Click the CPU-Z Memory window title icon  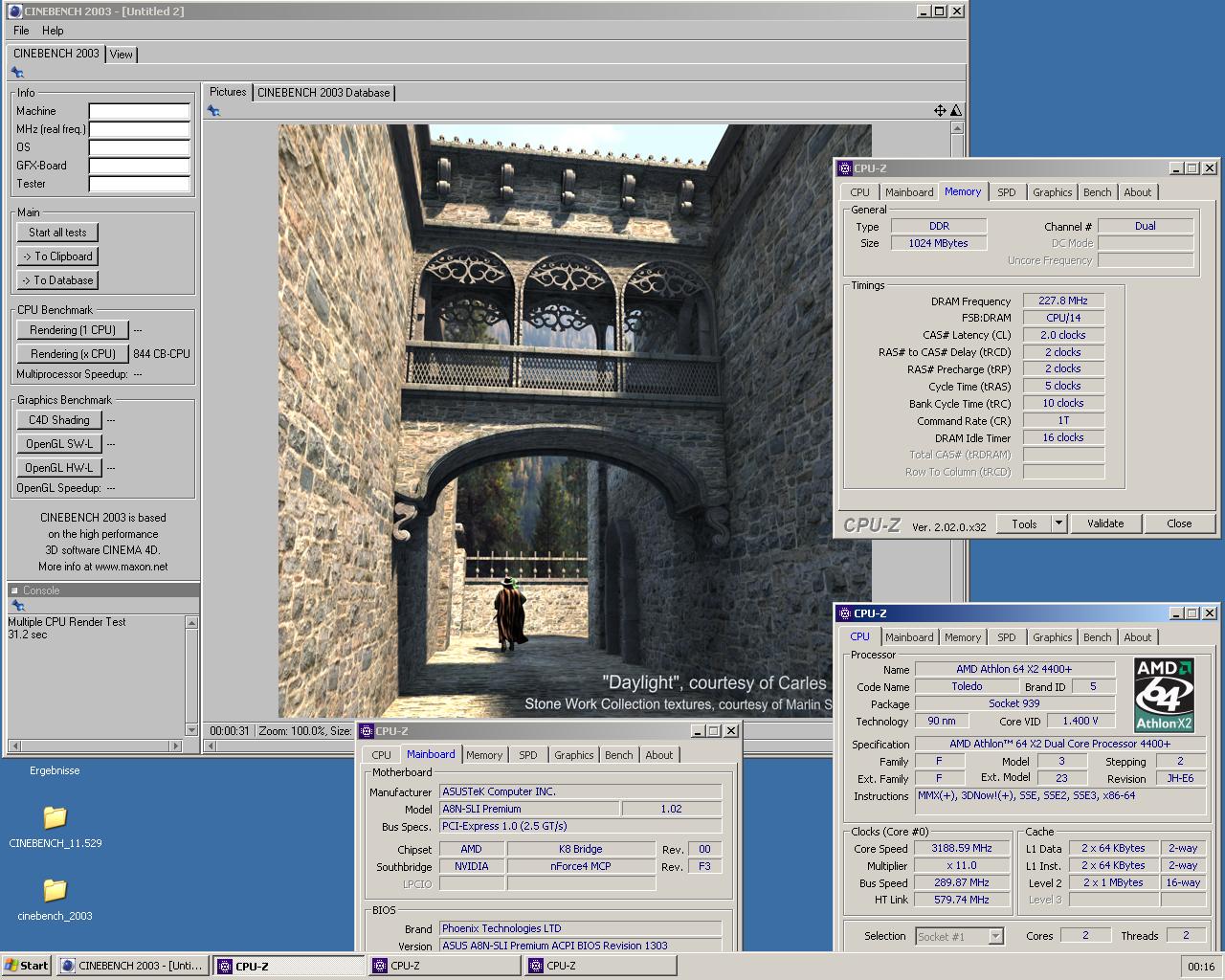tap(844, 168)
